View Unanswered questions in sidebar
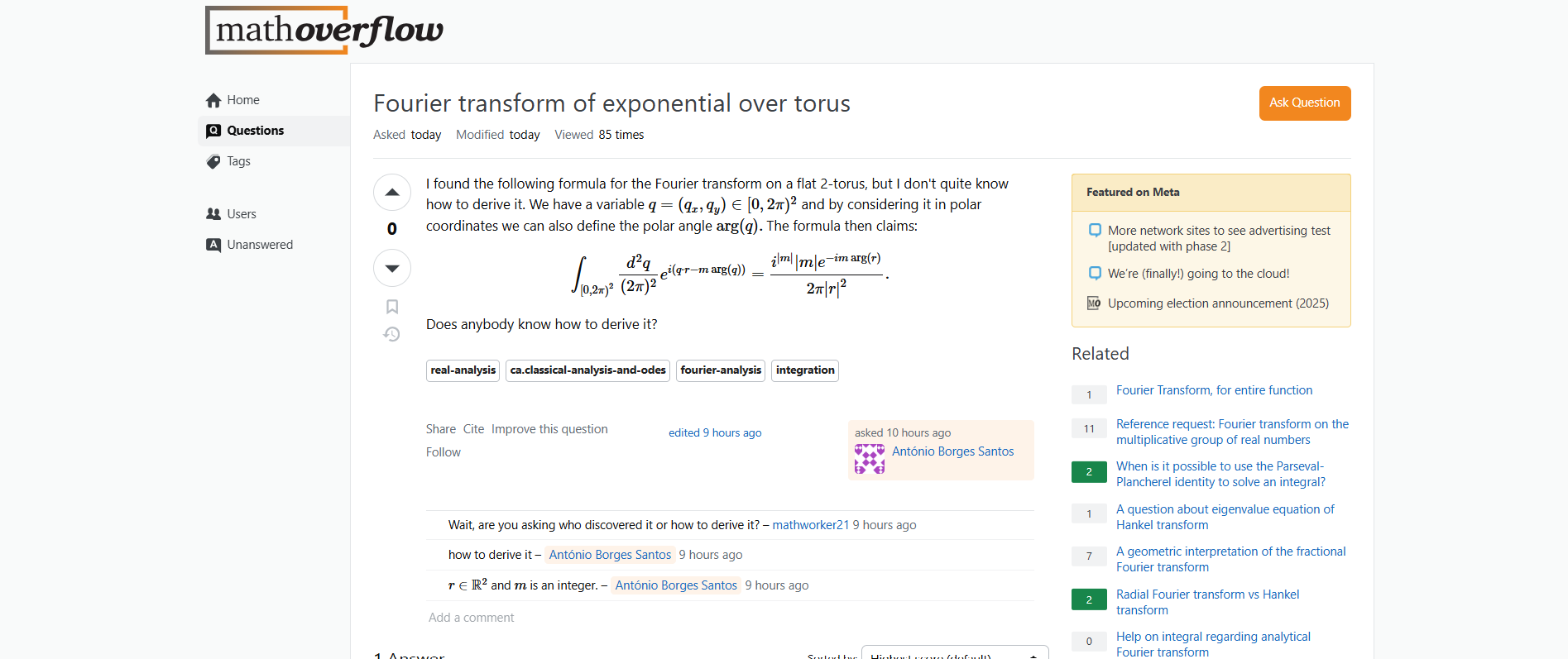Viewport: 1568px width, 659px height. [259, 245]
